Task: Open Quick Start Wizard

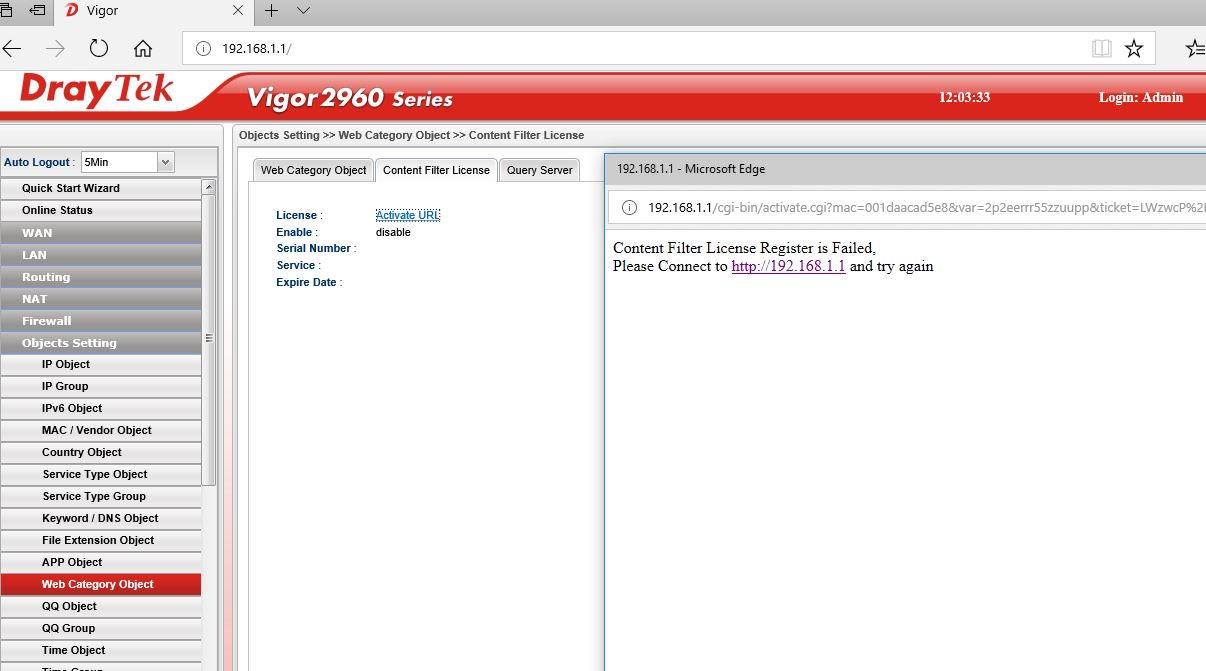Action: click(100, 188)
